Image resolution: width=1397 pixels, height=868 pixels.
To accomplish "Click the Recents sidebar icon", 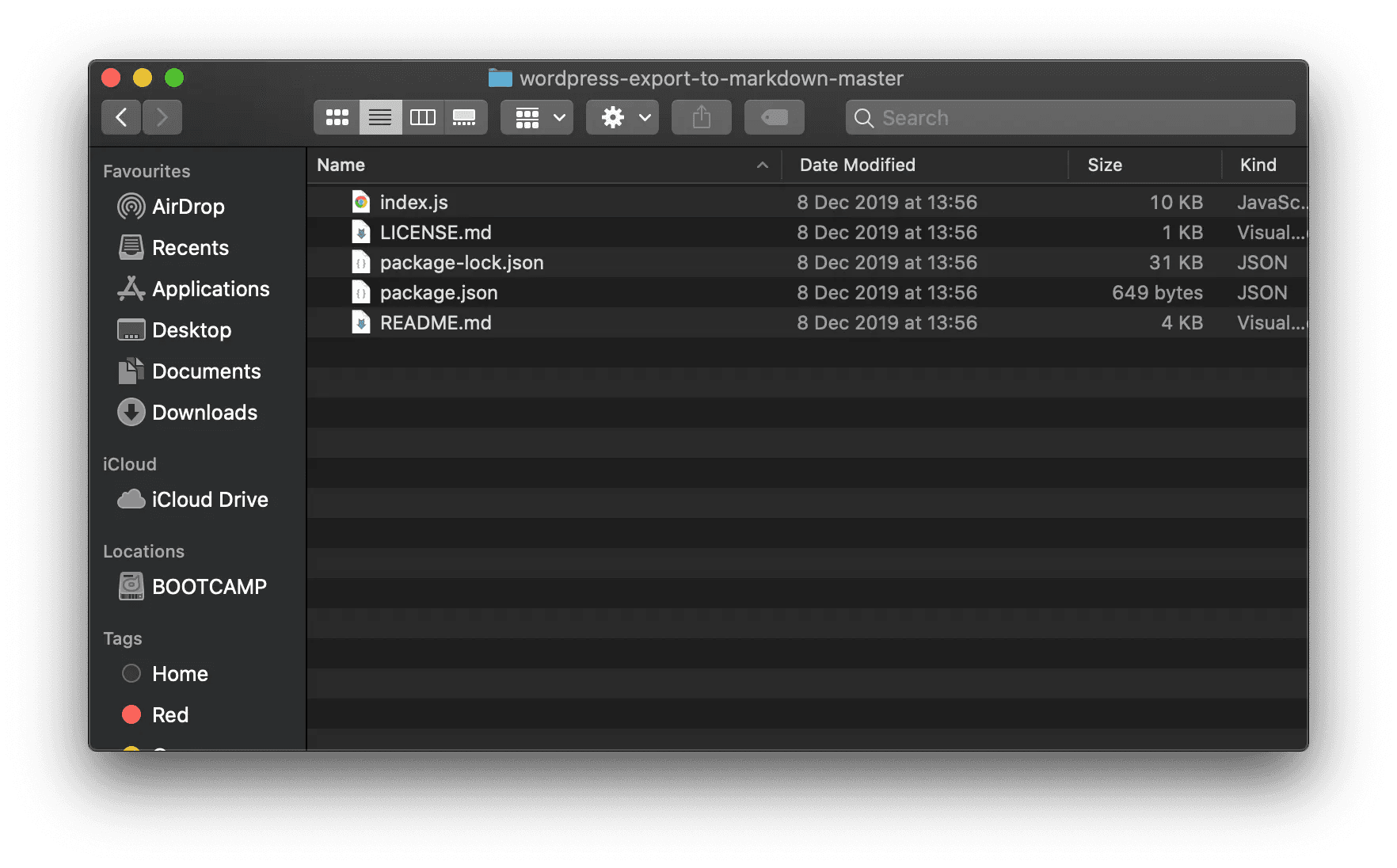I will (x=131, y=248).
